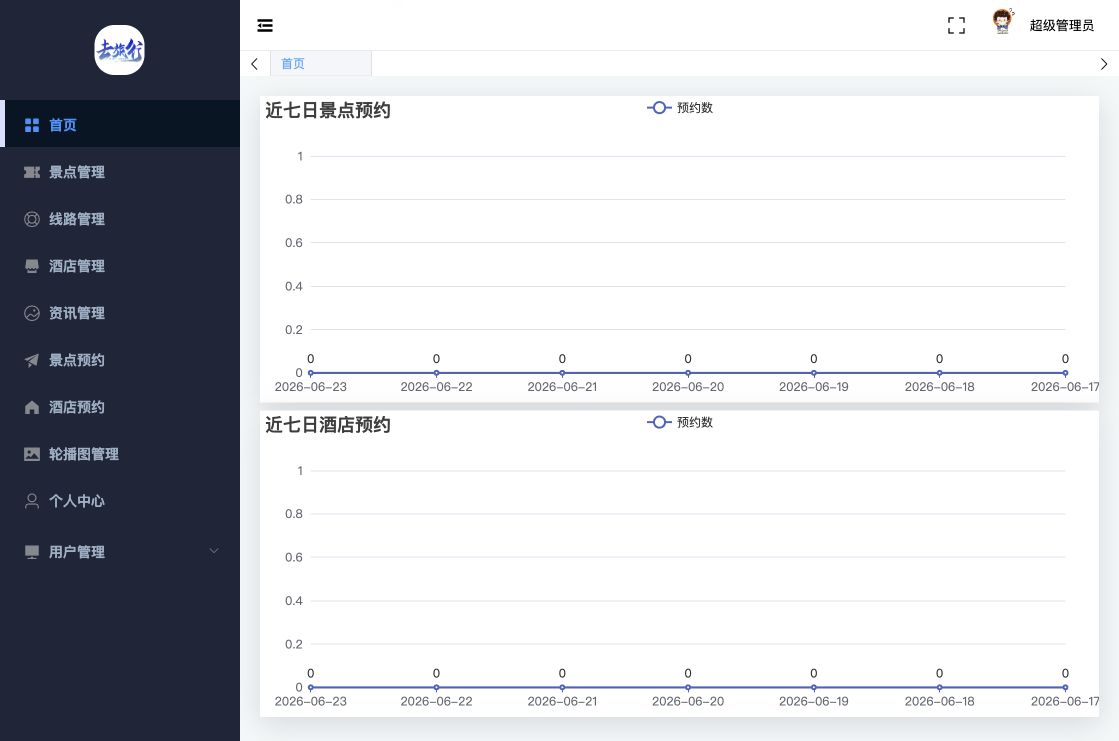
Task: Click 0.6 y-axis label in 景点预约 chart
Action: point(294,243)
